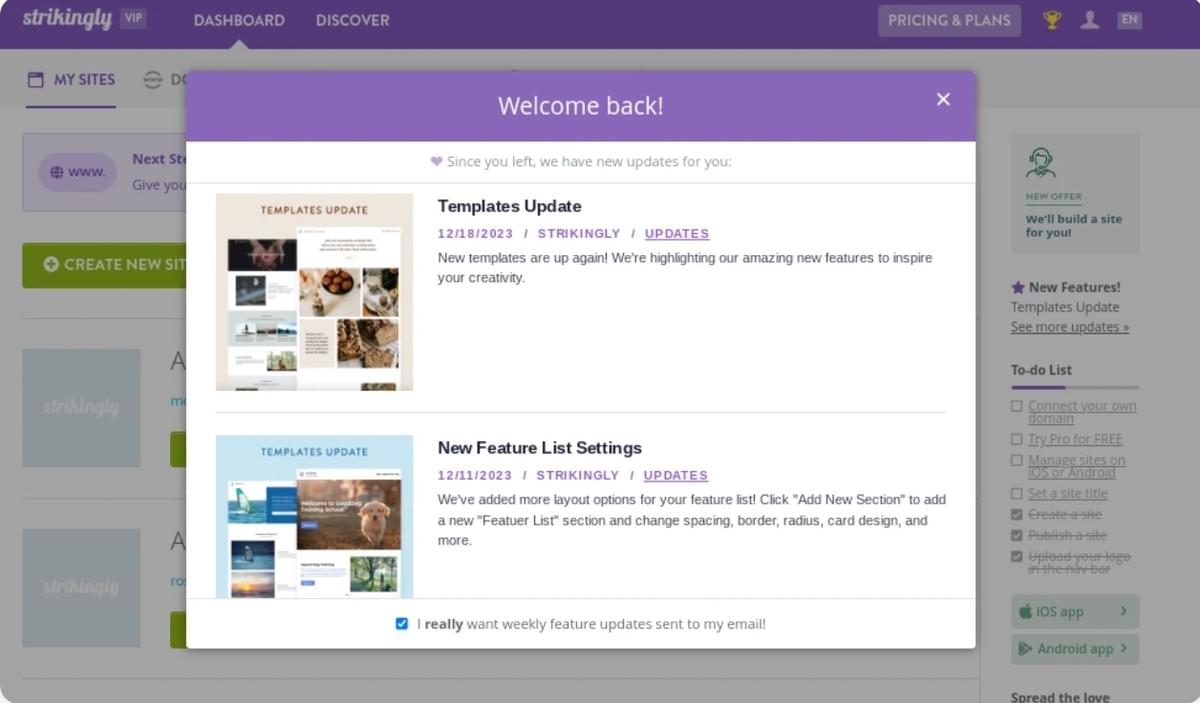Click See more updates link
This screenshot has height=703, width=1200.
tap(1070, 327)
